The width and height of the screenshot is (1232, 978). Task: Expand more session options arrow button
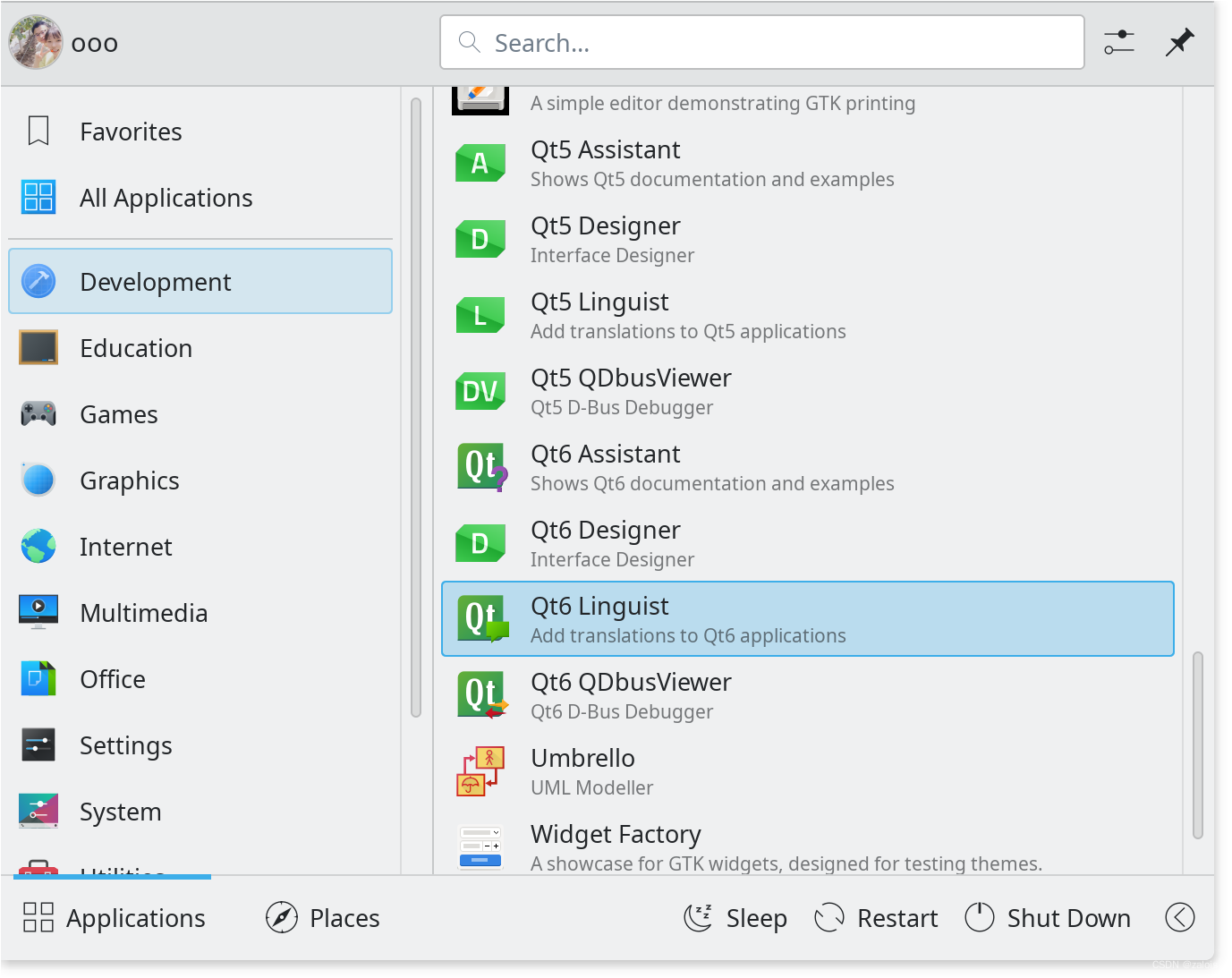tap(1180, 917)
